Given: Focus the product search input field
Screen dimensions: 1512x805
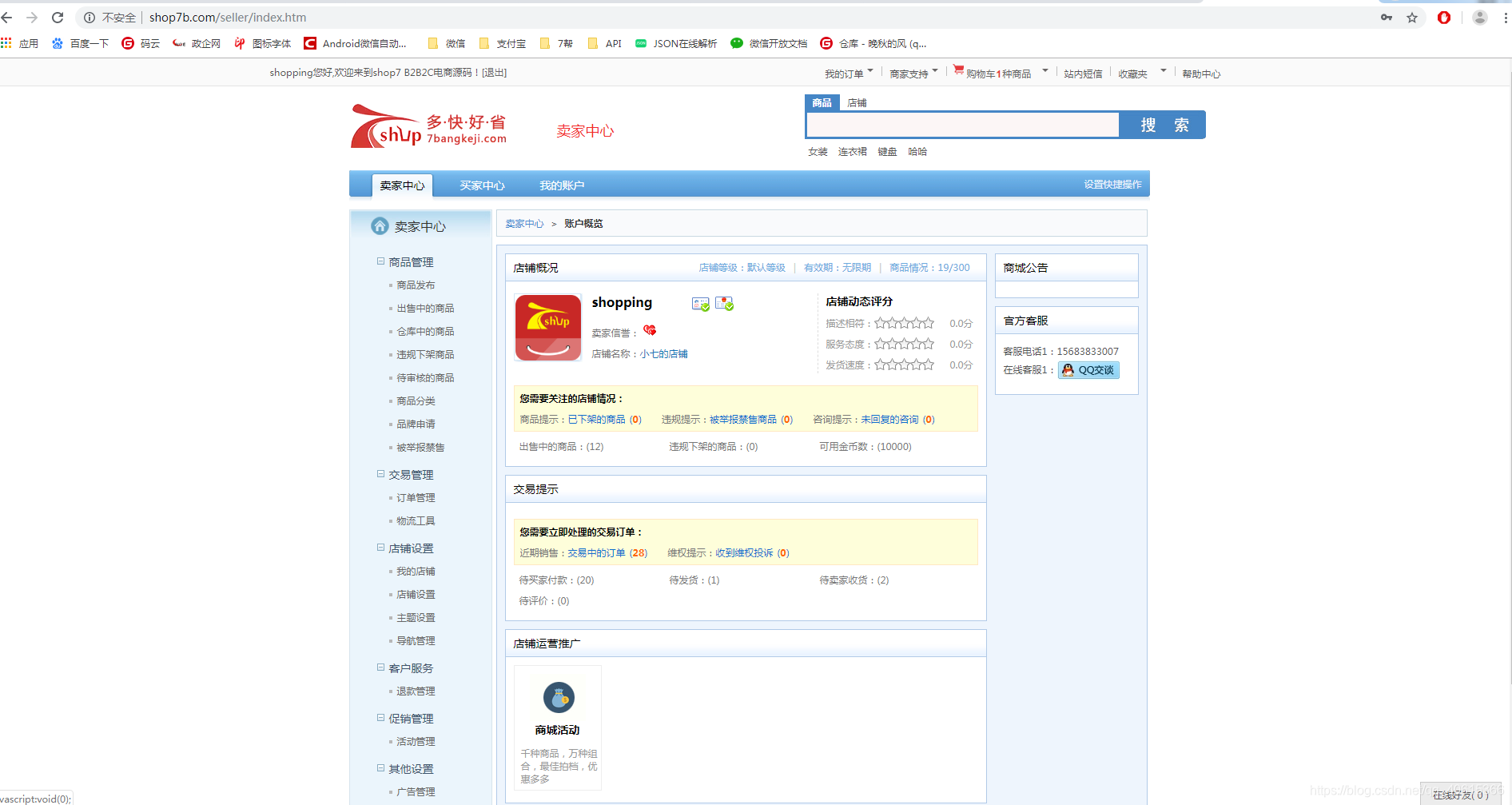Looking at the screenshot, I should pyautogui.click(x=962, y=126).
